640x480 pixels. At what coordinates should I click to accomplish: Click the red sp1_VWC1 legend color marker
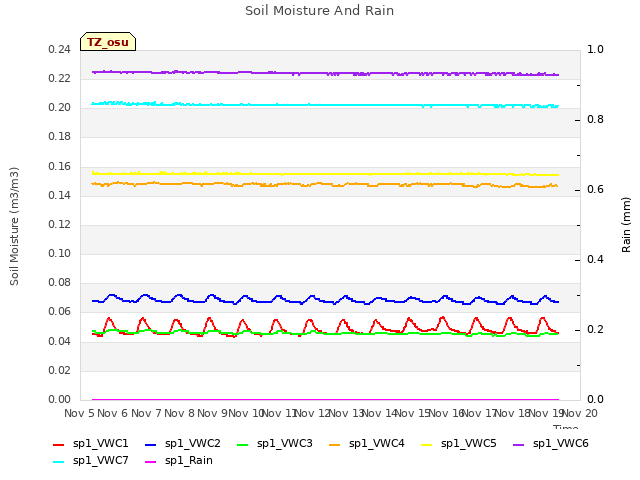pyautogui.click(x=58, y=445)
